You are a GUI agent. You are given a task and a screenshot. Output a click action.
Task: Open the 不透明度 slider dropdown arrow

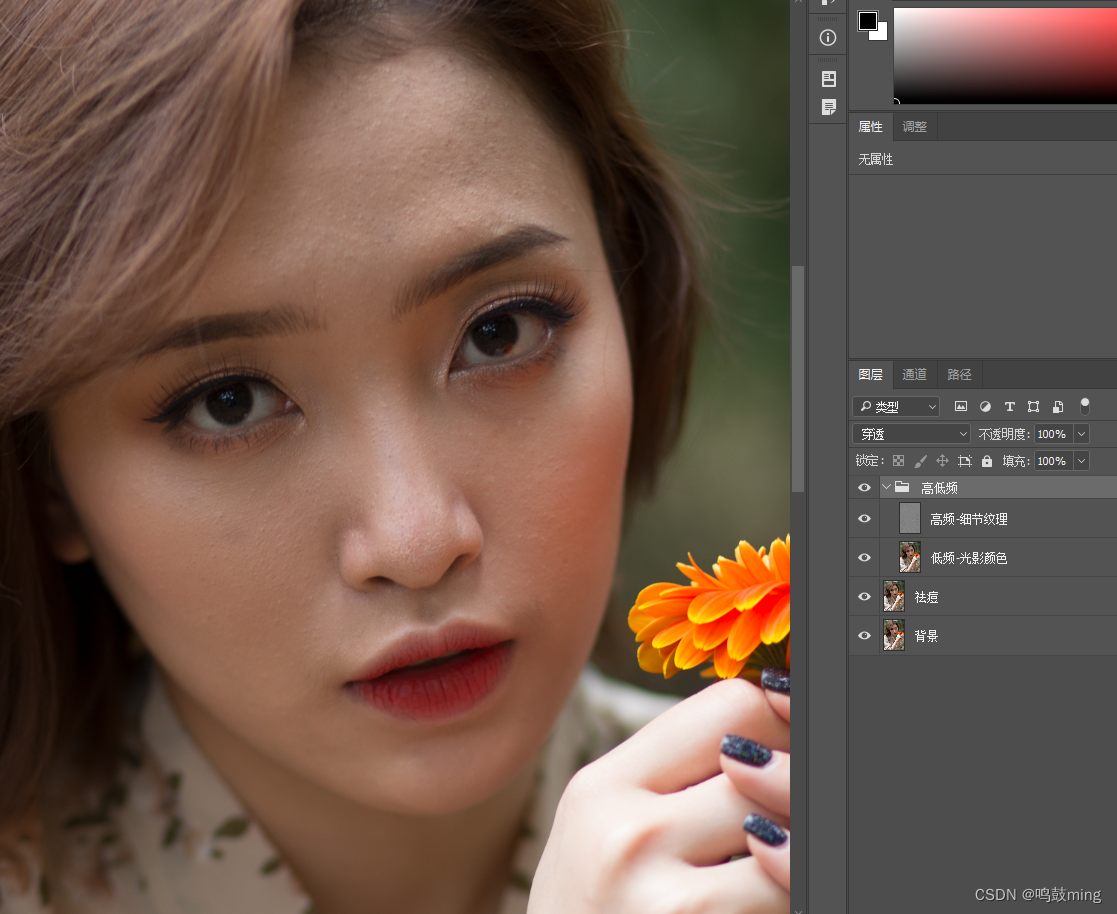pos(1081,434)
